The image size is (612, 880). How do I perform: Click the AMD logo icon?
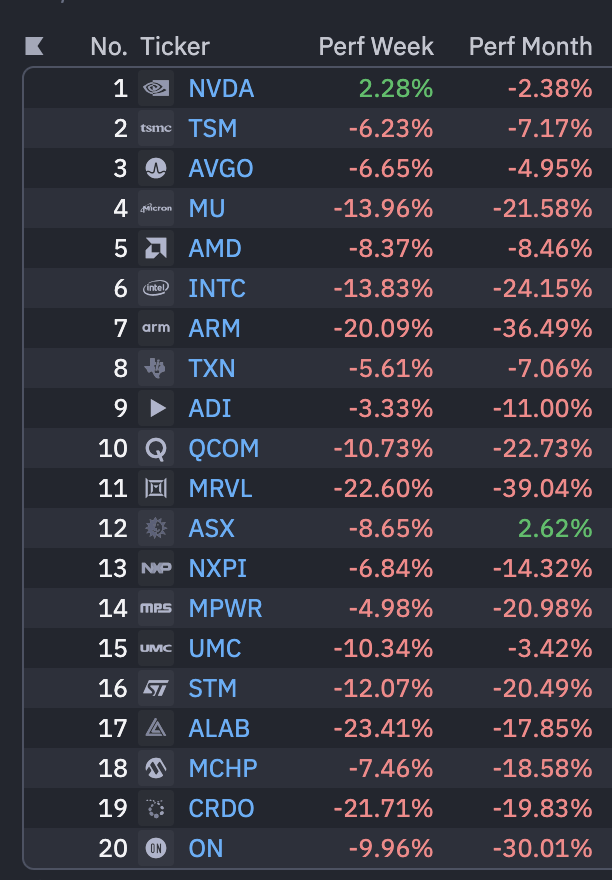(x=156, y=248)
